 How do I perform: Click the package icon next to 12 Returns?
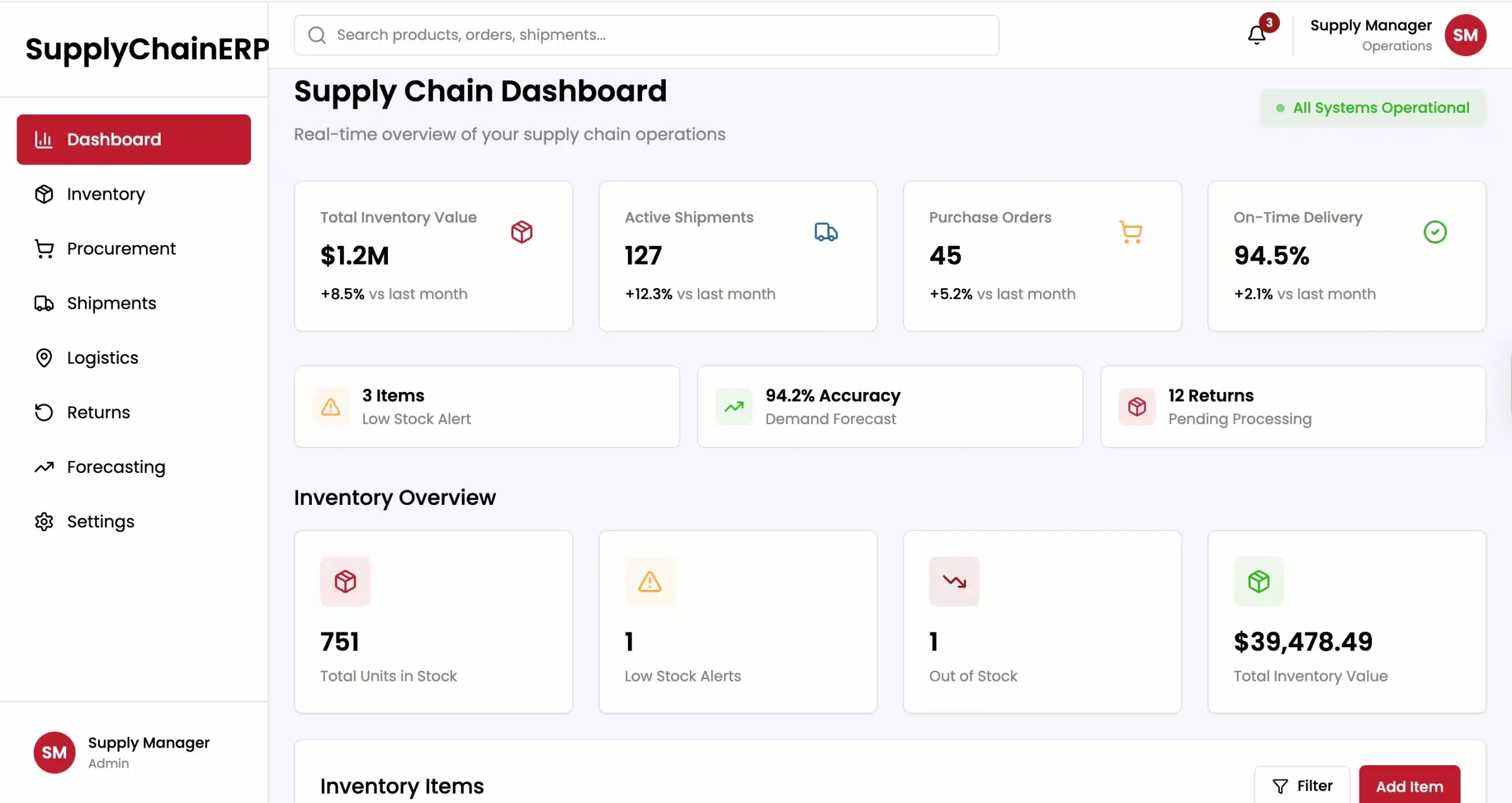point(1136,407)
